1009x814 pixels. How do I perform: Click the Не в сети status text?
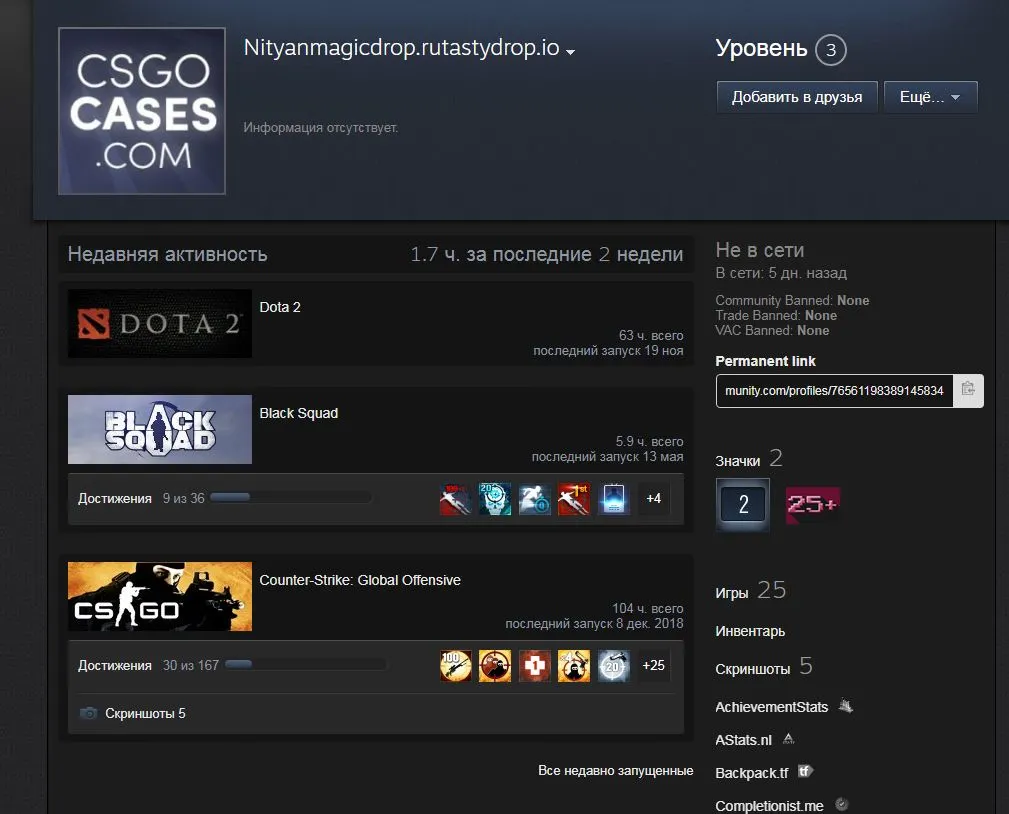tap(760, 250)
